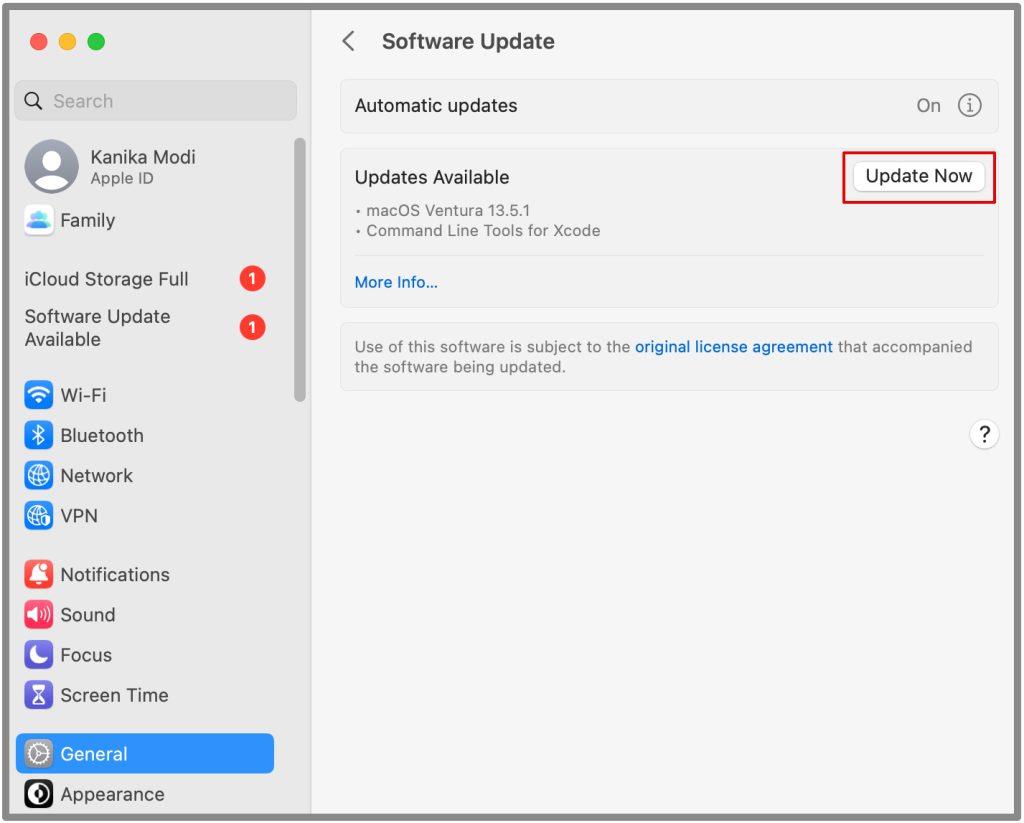Open the Screen Time settings label
Image resolution: width=1024 pixels, height=823 pixels.
(x=114, y=696)
